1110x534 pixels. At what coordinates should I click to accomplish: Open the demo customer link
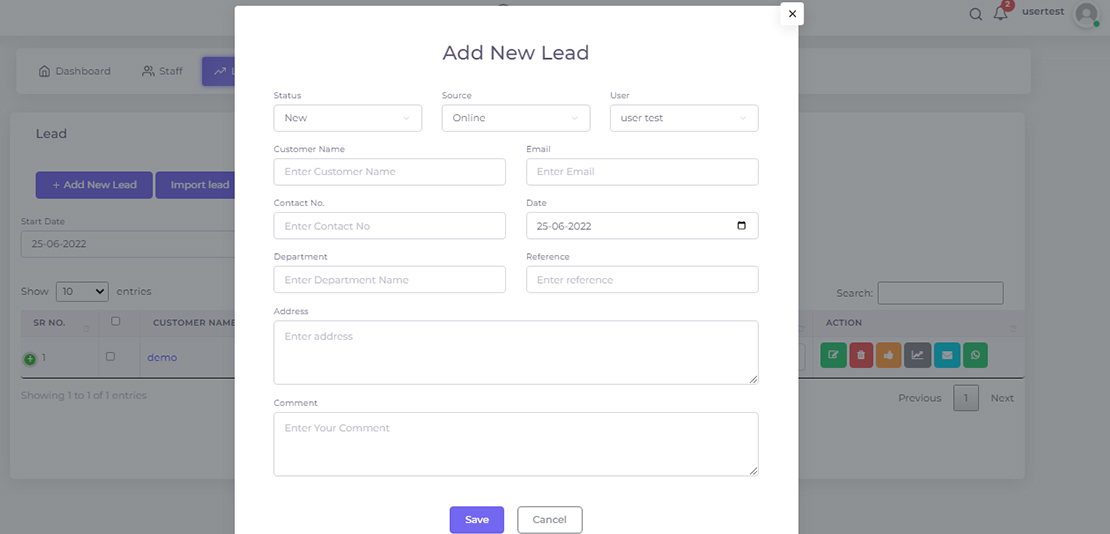pyautogui.click(x=162, y=358)
